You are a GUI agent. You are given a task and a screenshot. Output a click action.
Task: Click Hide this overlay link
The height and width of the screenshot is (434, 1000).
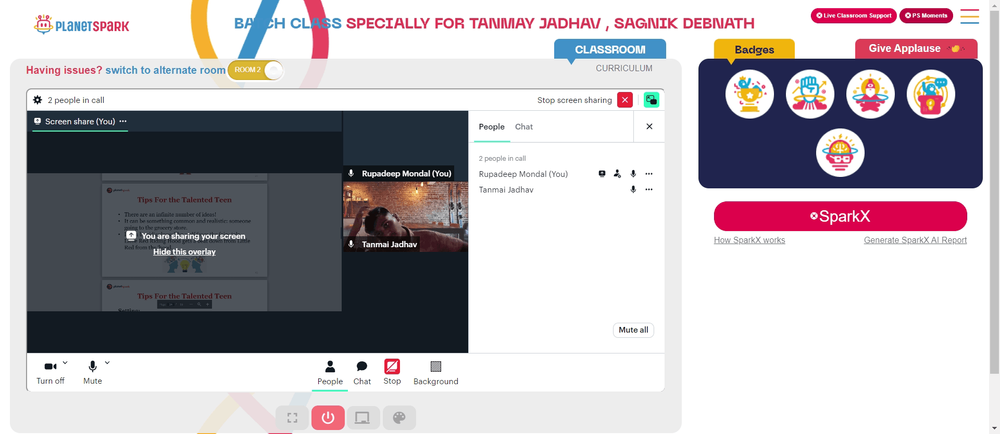tap(184, 252)
